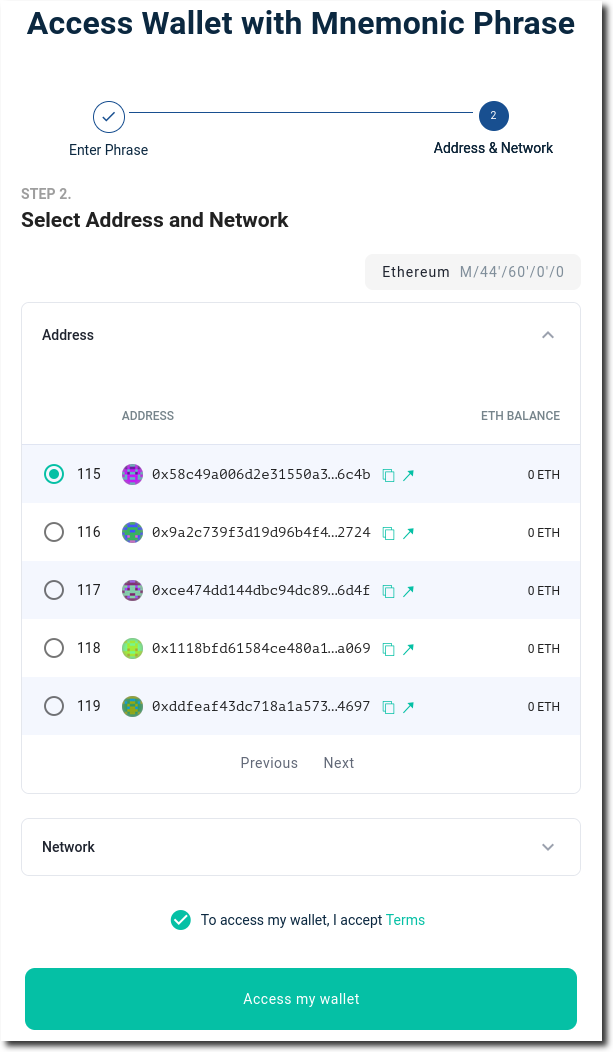Select the radio button for address 116
Viewport: 613px width, 1052px height.
[x=54, y=532]
